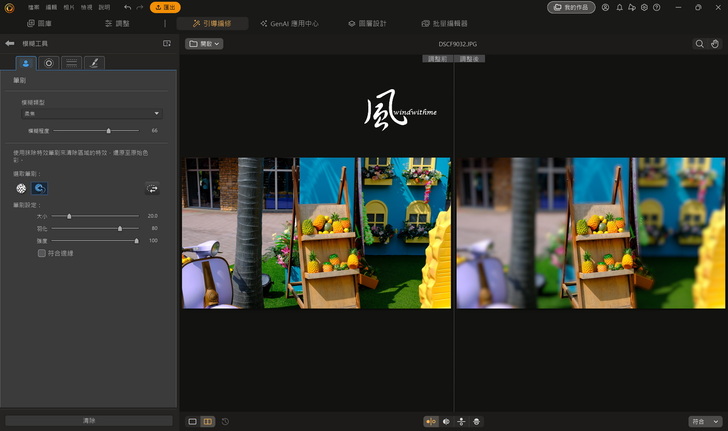Click the orange 匯出 export button

pos(165,7)
